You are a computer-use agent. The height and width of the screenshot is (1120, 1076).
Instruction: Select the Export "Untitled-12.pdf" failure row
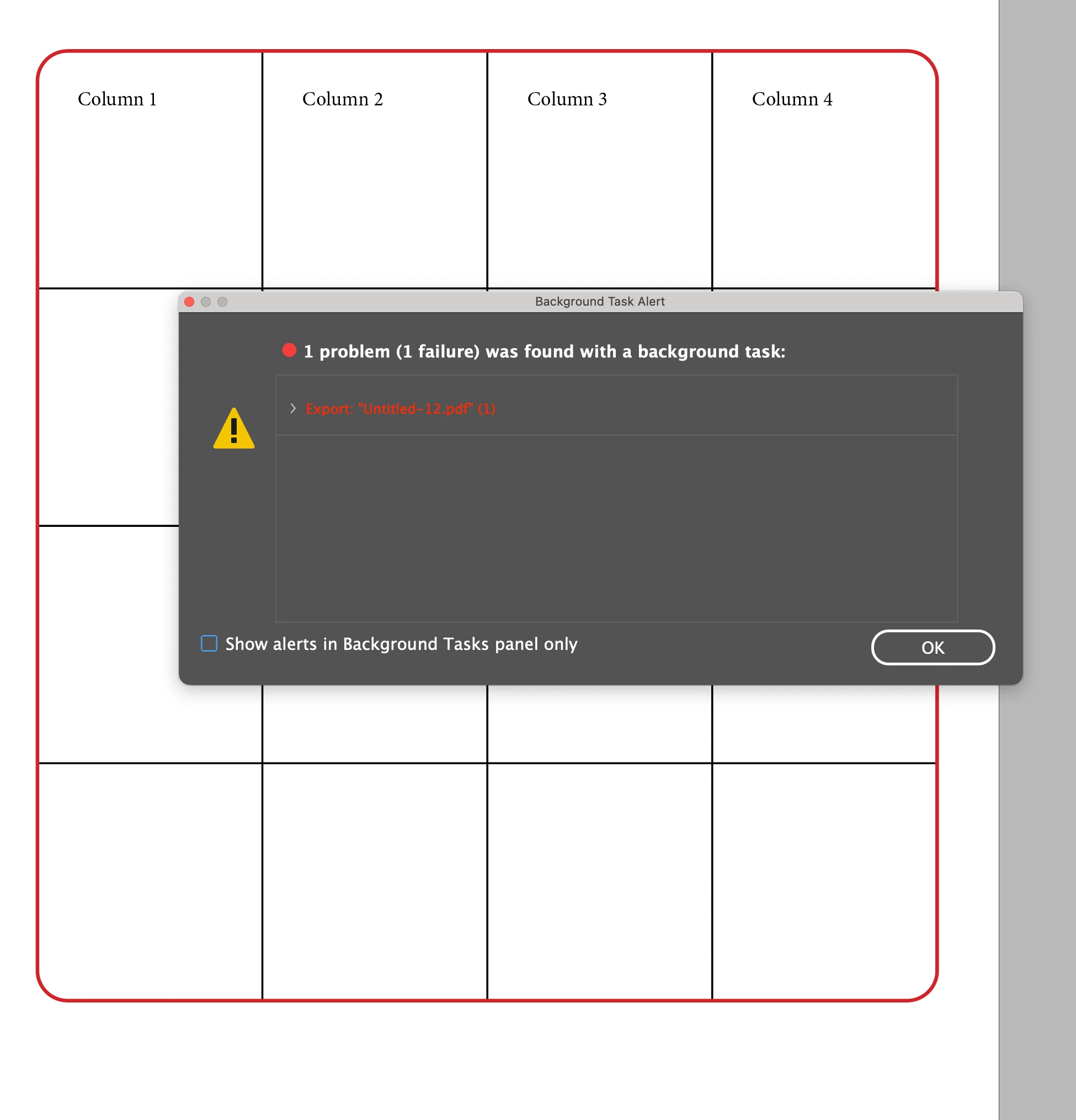[x=400, y=409]
